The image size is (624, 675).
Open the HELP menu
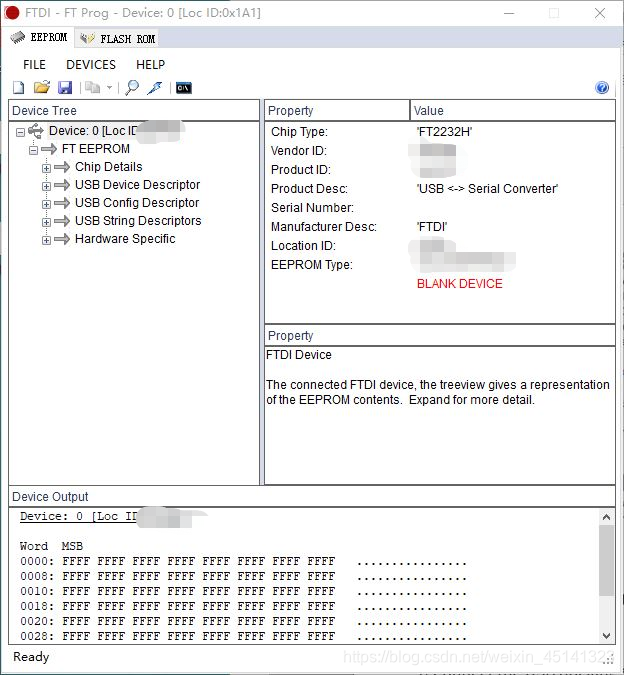(x=150, y=65)
